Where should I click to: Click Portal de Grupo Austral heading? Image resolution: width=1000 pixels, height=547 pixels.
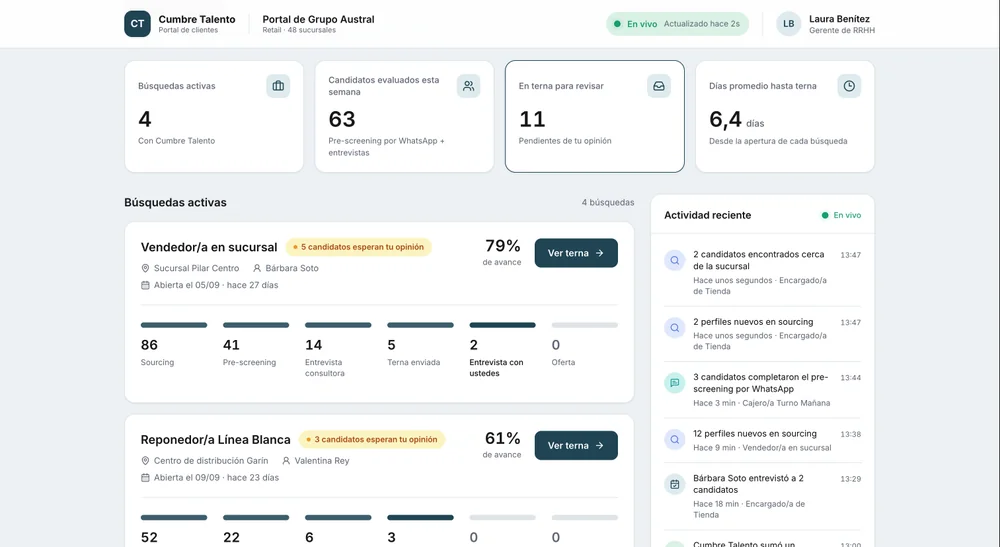click(318, 19)
